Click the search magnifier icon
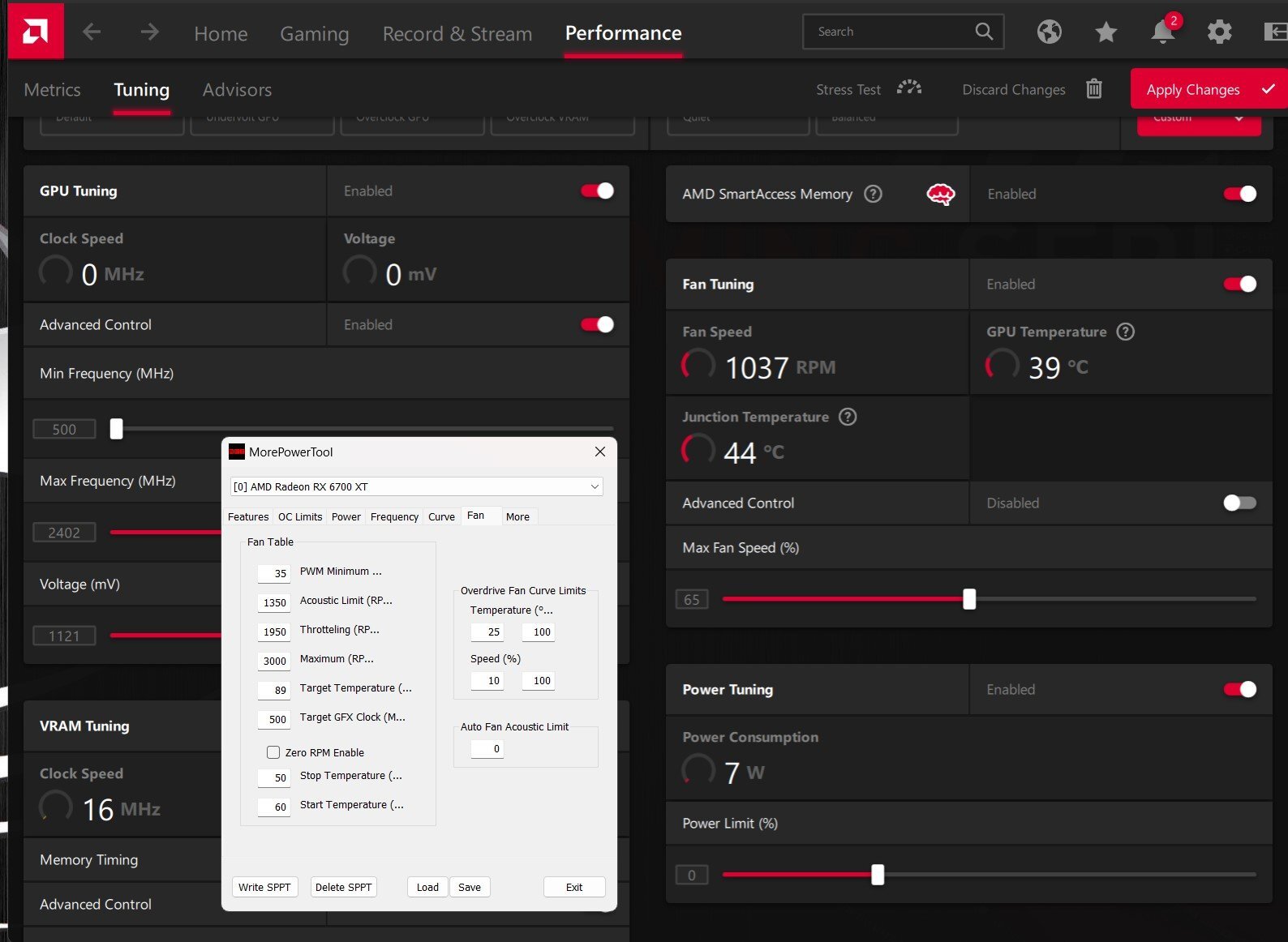The height and width of the screenshot is (942, 1288). pyautogui.click(x=984, y=32)
